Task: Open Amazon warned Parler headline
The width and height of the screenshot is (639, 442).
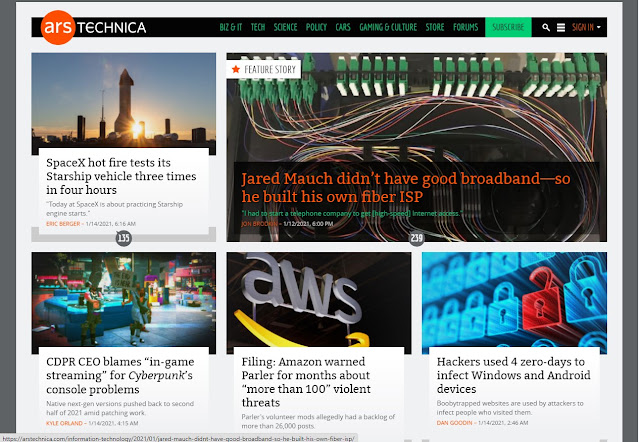Action: 306,382
